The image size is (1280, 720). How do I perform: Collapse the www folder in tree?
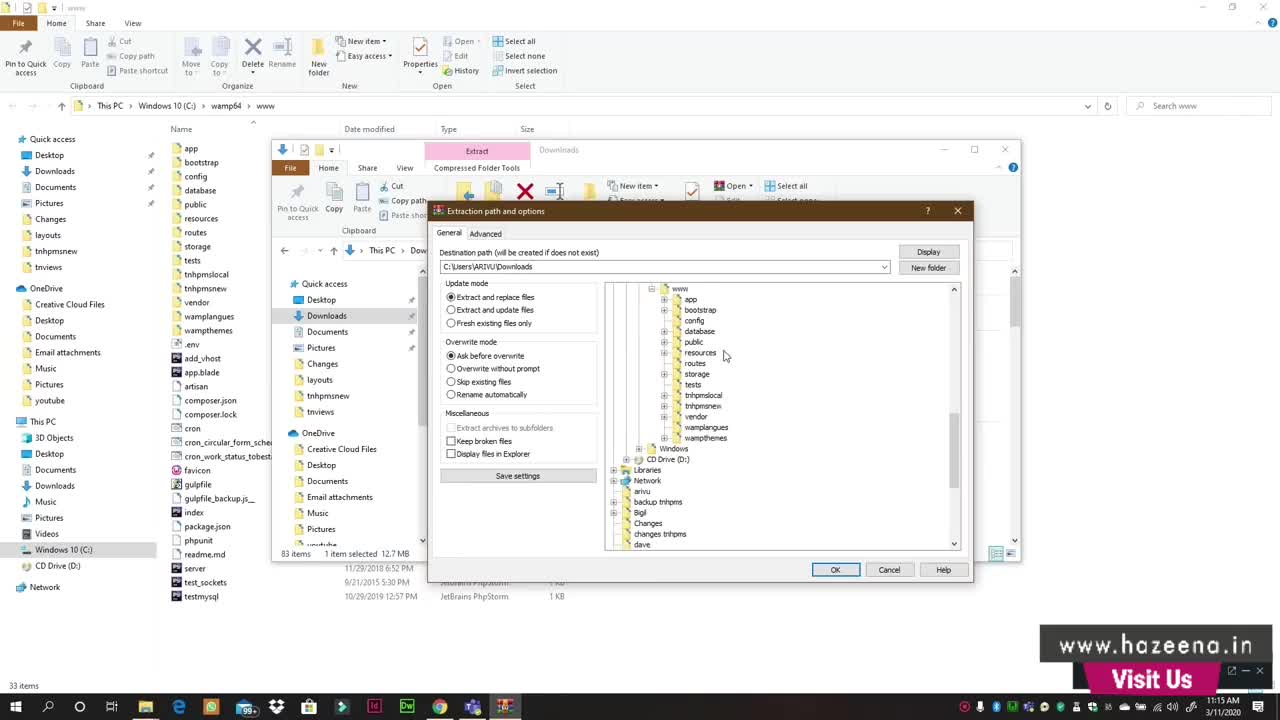[651, 289]
